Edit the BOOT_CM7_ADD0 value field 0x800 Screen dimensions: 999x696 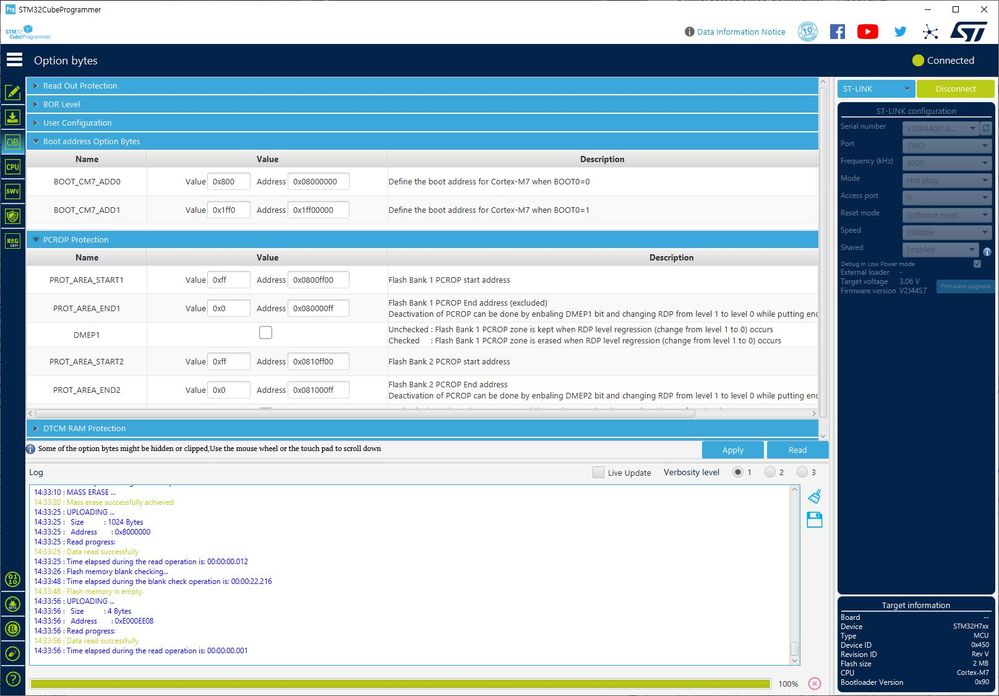tap(229, 182)
